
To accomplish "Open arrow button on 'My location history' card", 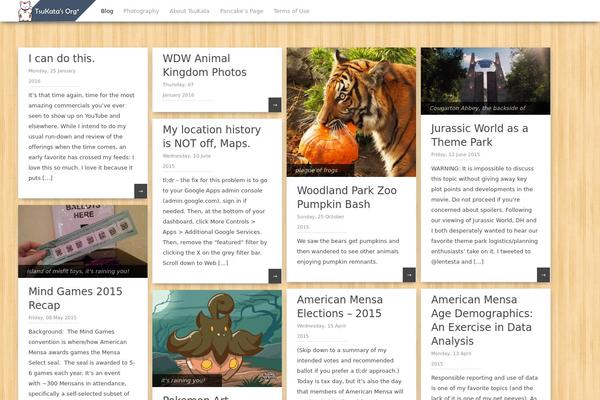I will point(275,276).
